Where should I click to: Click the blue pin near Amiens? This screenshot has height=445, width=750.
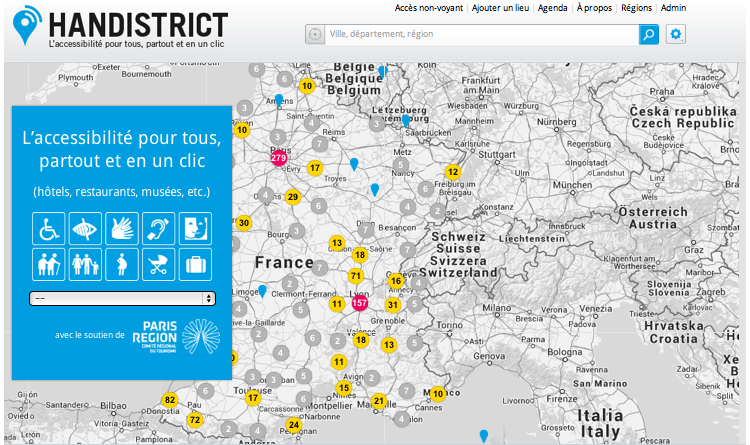tap(279, 100)
